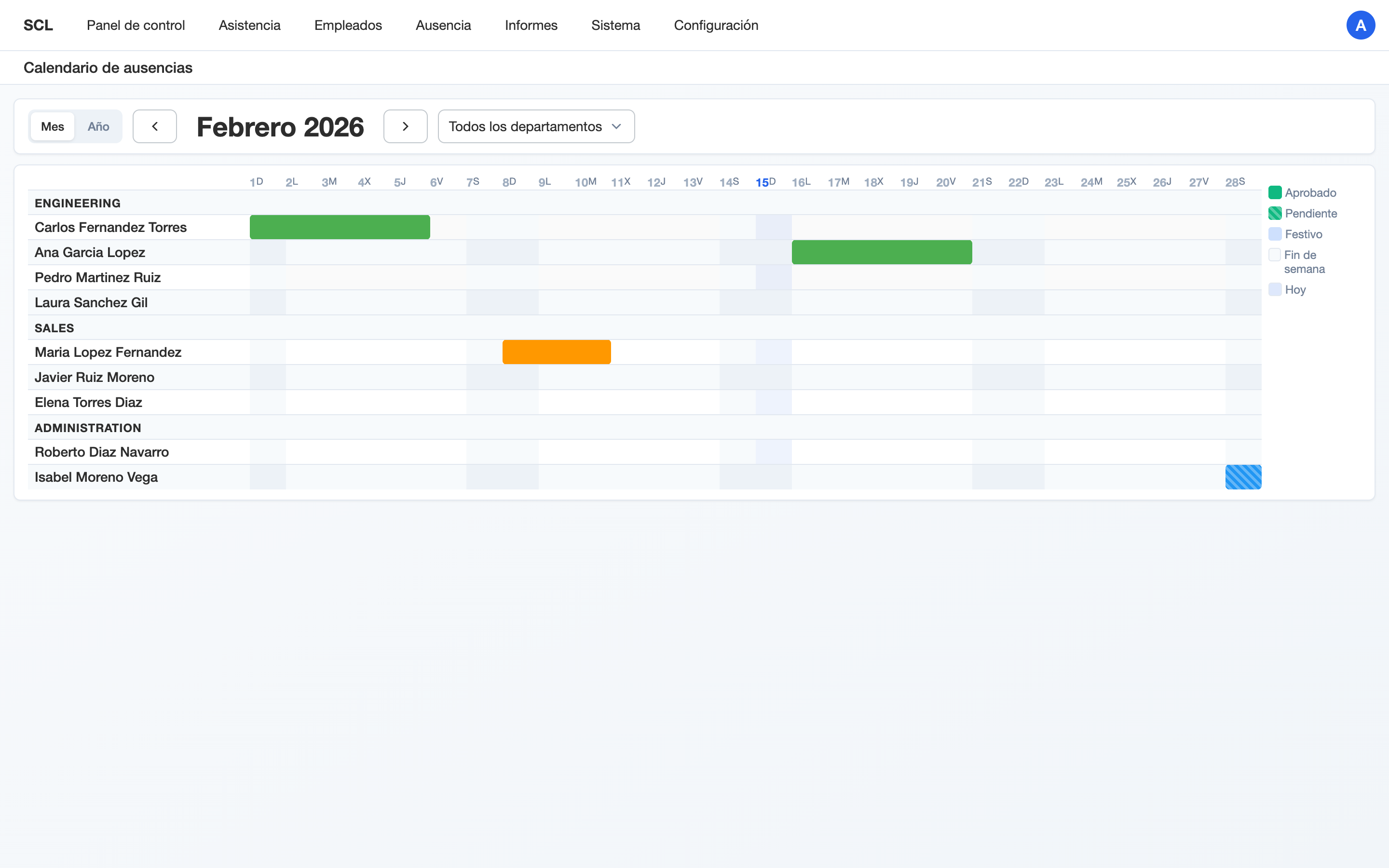Select Carlos Fernandez Torres approved absence bar
The height and width of the screenshot is (868, 1389).
[x=339, y=227]
